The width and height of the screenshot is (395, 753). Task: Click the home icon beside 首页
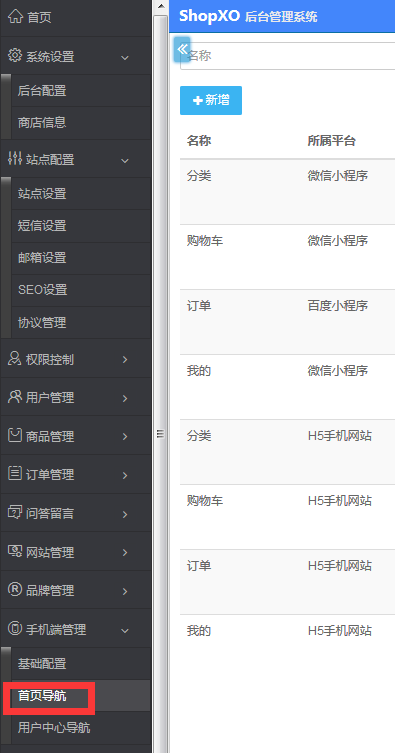[15, 17]
